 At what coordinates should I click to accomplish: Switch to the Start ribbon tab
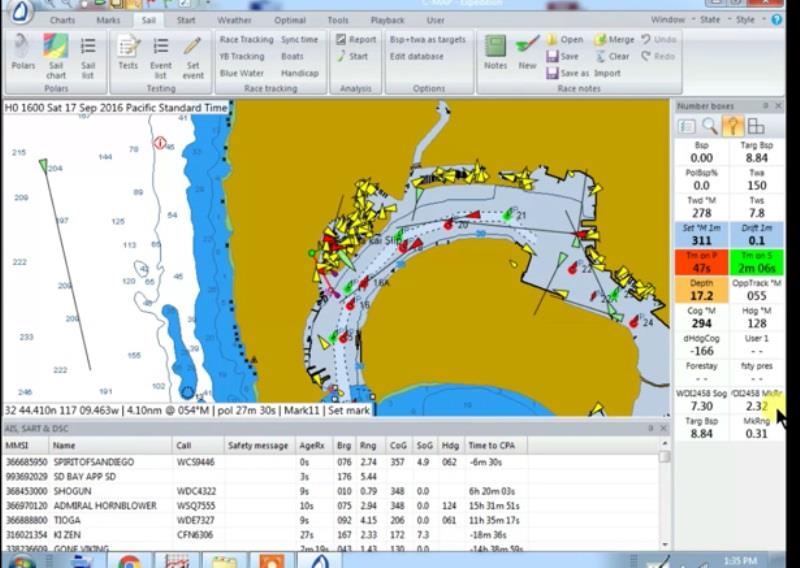click(186, 20)
